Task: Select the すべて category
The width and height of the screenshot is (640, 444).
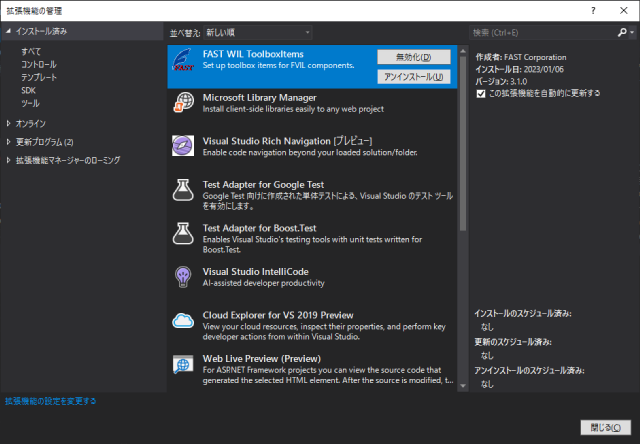Action: pos(31,51)
